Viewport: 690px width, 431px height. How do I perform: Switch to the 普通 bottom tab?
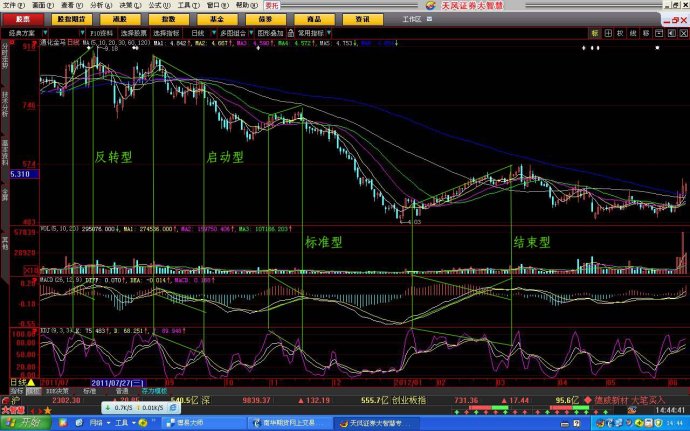(122, 390)
